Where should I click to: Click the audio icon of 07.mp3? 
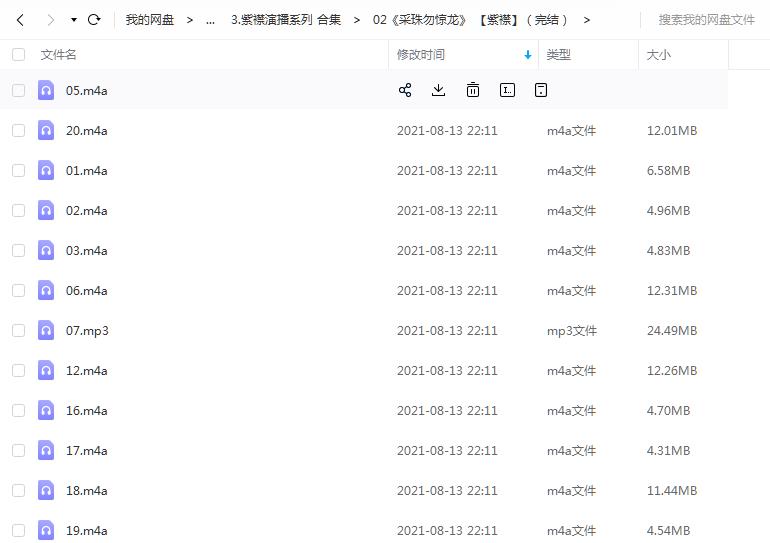[46, 330]
